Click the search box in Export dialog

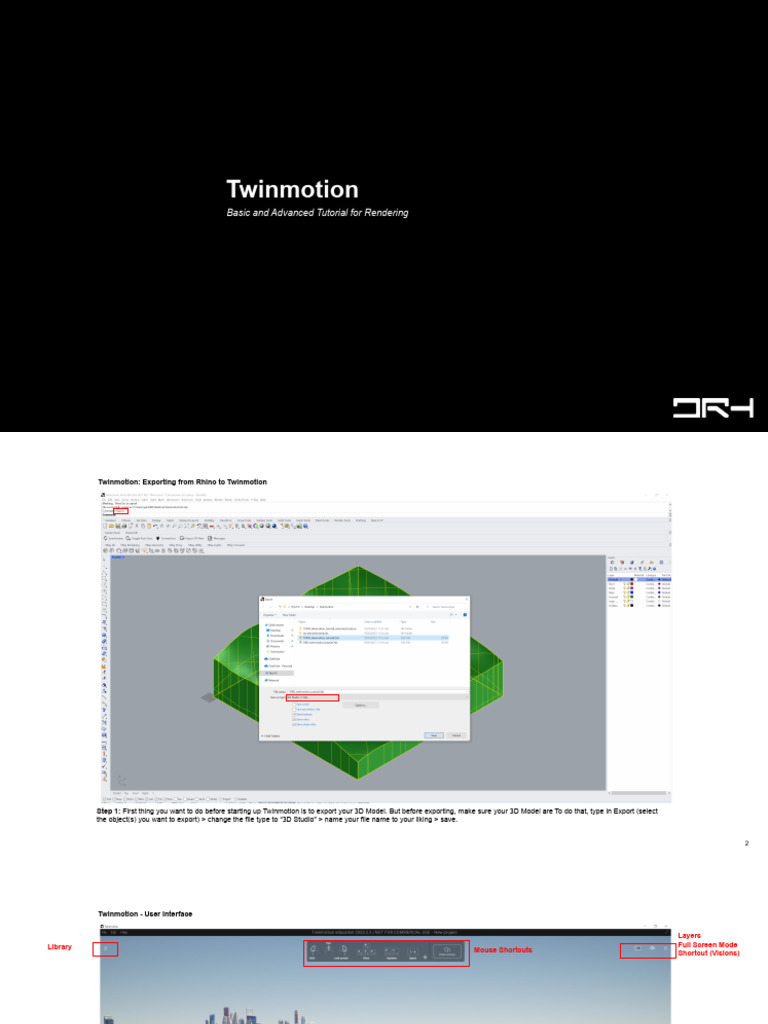(445, 607)
